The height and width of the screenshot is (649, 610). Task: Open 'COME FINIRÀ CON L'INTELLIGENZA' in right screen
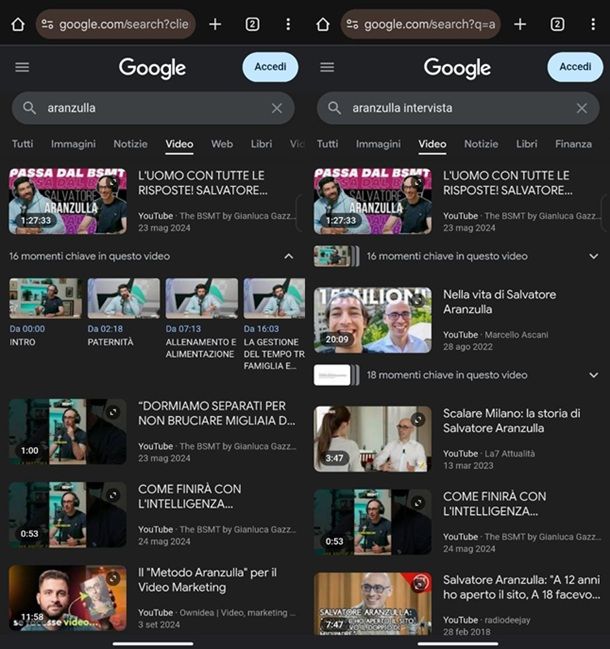495,504
